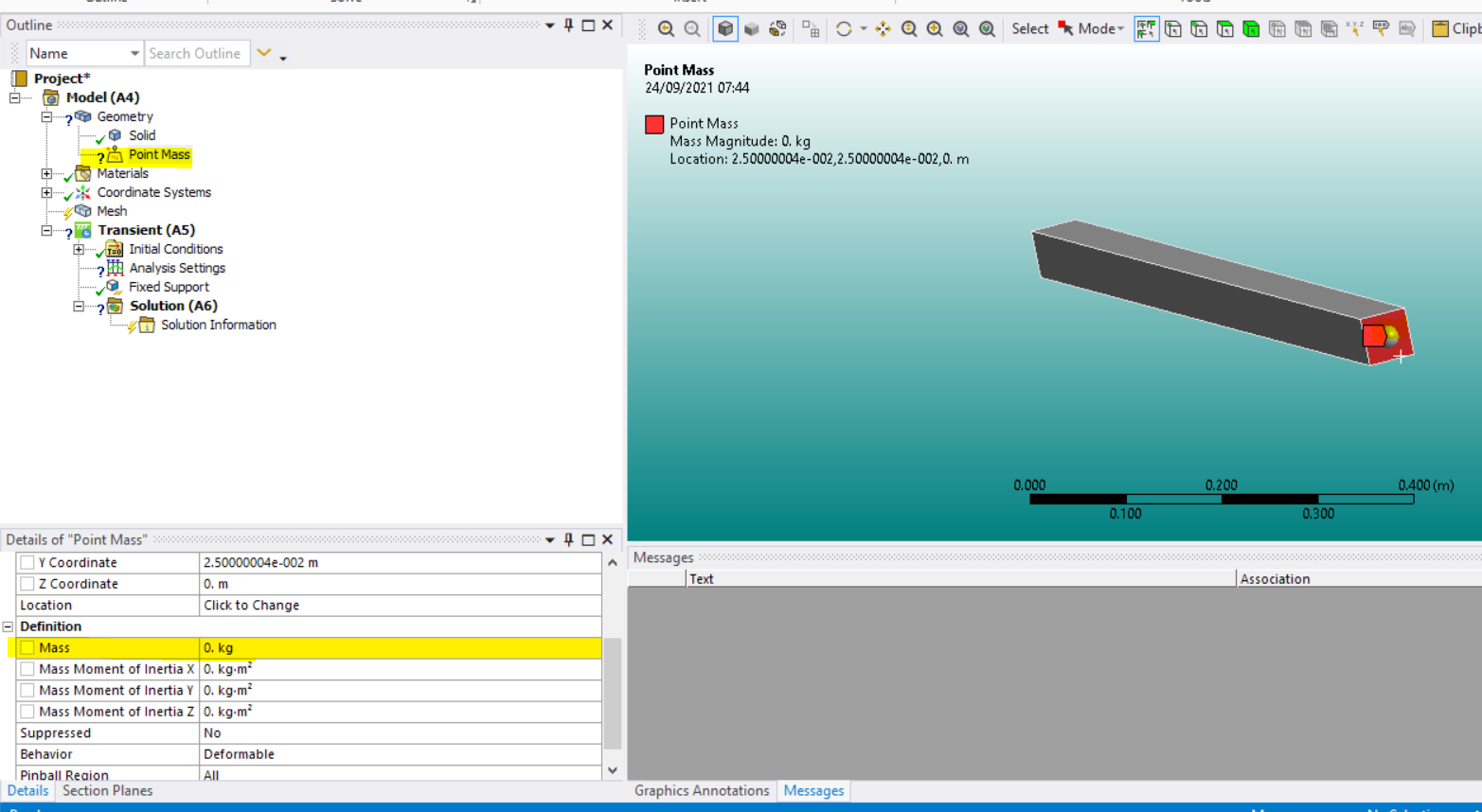Image resolution: width=1482 pixels, height=812 pixels.
Task: Select the Vertex selection filter icon
Action: [x=1173, y=29]
